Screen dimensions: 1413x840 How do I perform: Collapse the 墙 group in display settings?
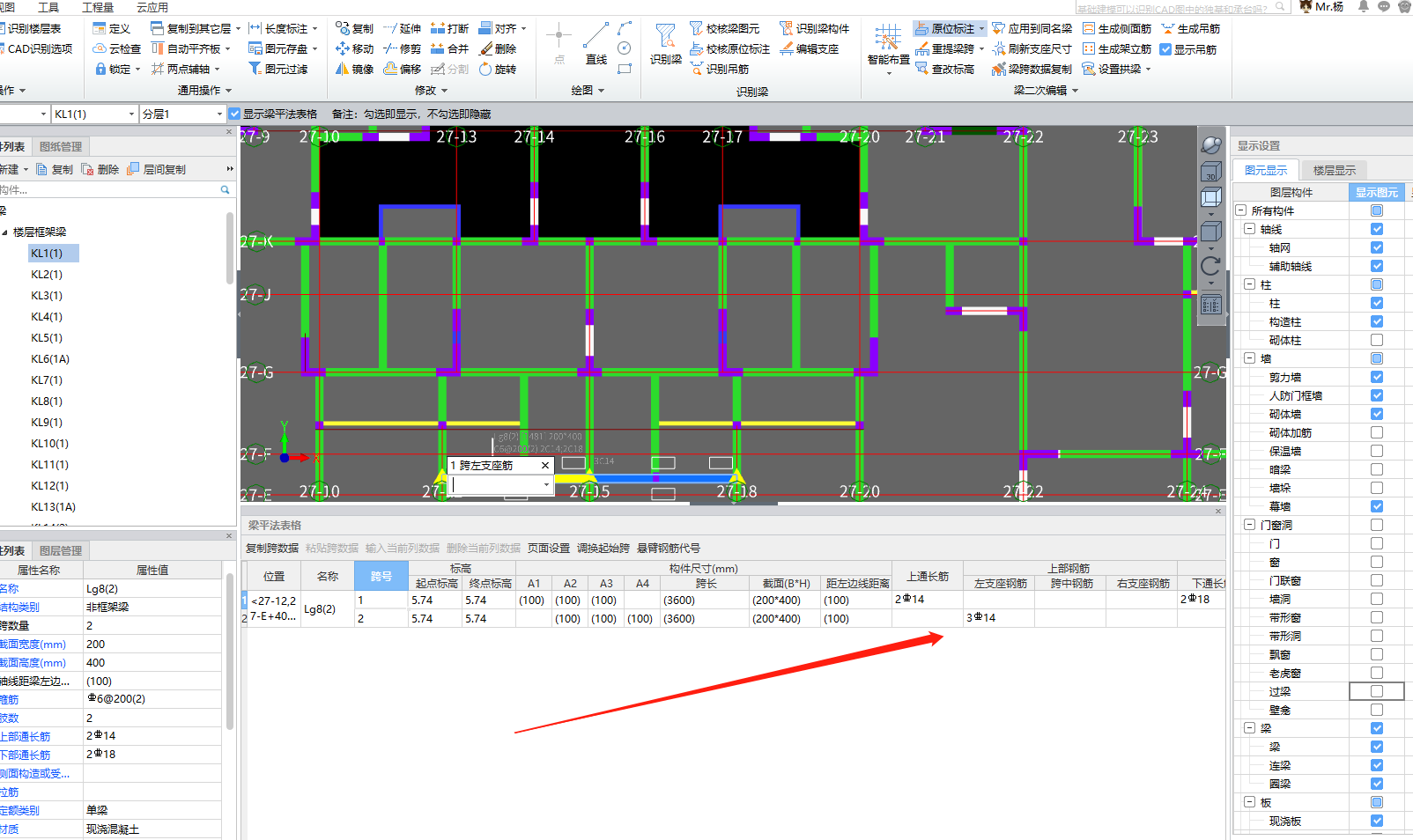click(x=1249, y=358)
